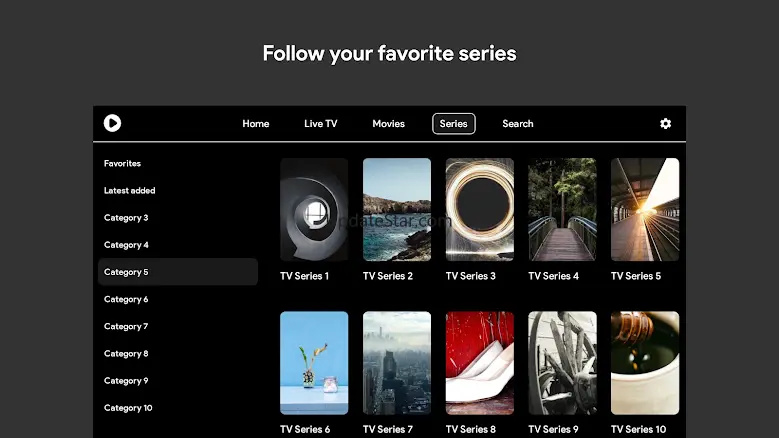Open the TV Series 3 light ring poster
This screenshot has height=438, width=779.
pyautogui.click(x=479, y=210)
